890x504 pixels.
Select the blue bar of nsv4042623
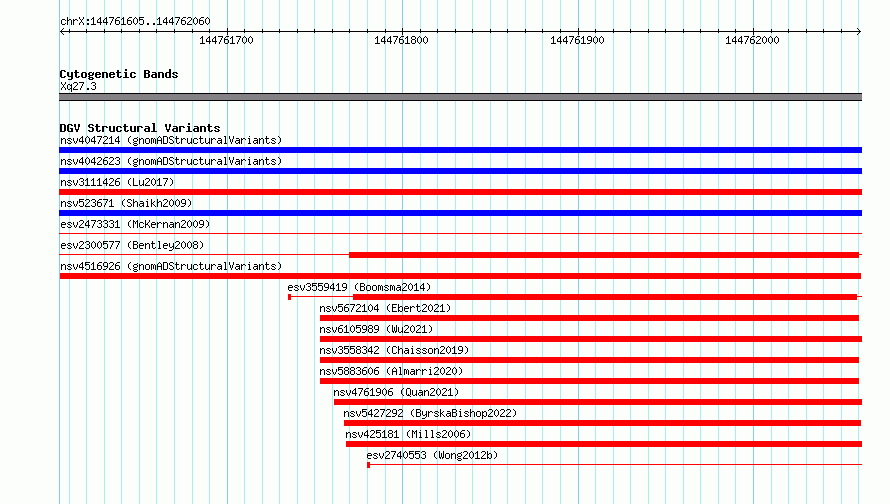460,171
